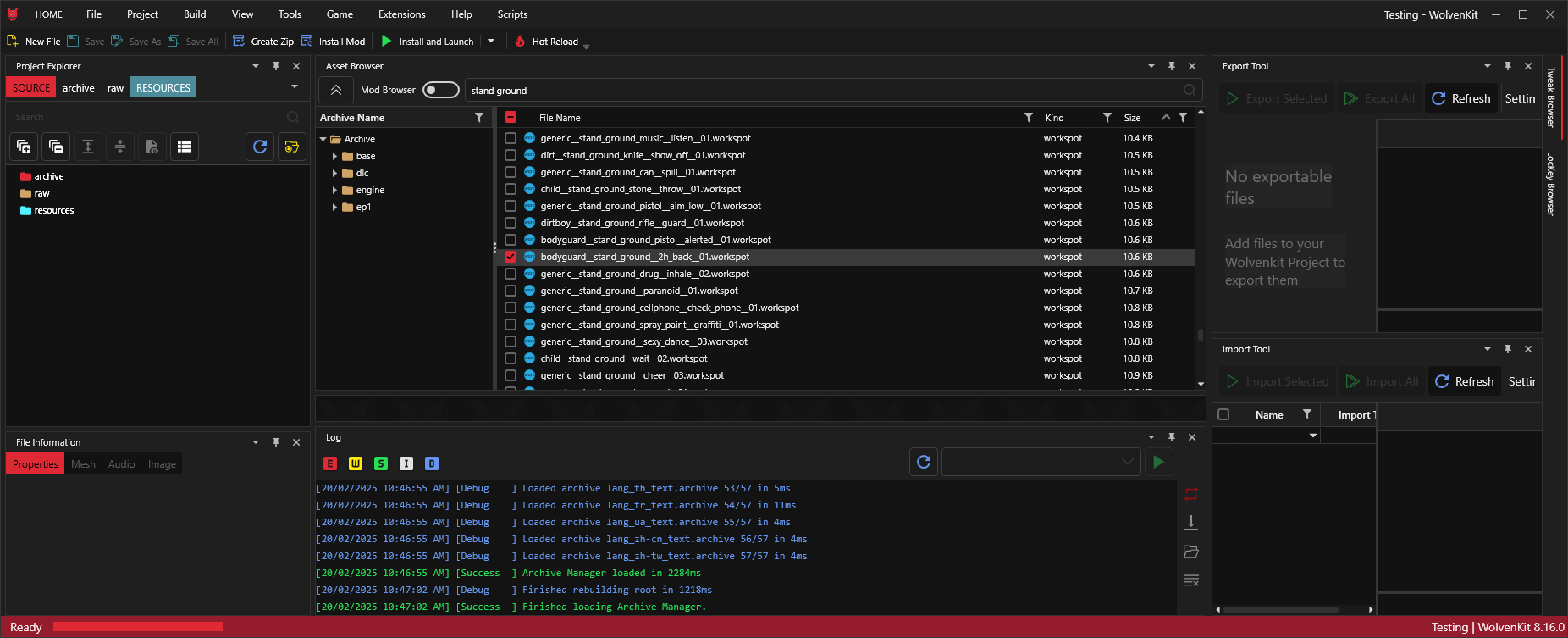Click Refresh in the Export Tool
Image resolution: width=1568 pixels, height=638 pixels.
click(1461, 98)
